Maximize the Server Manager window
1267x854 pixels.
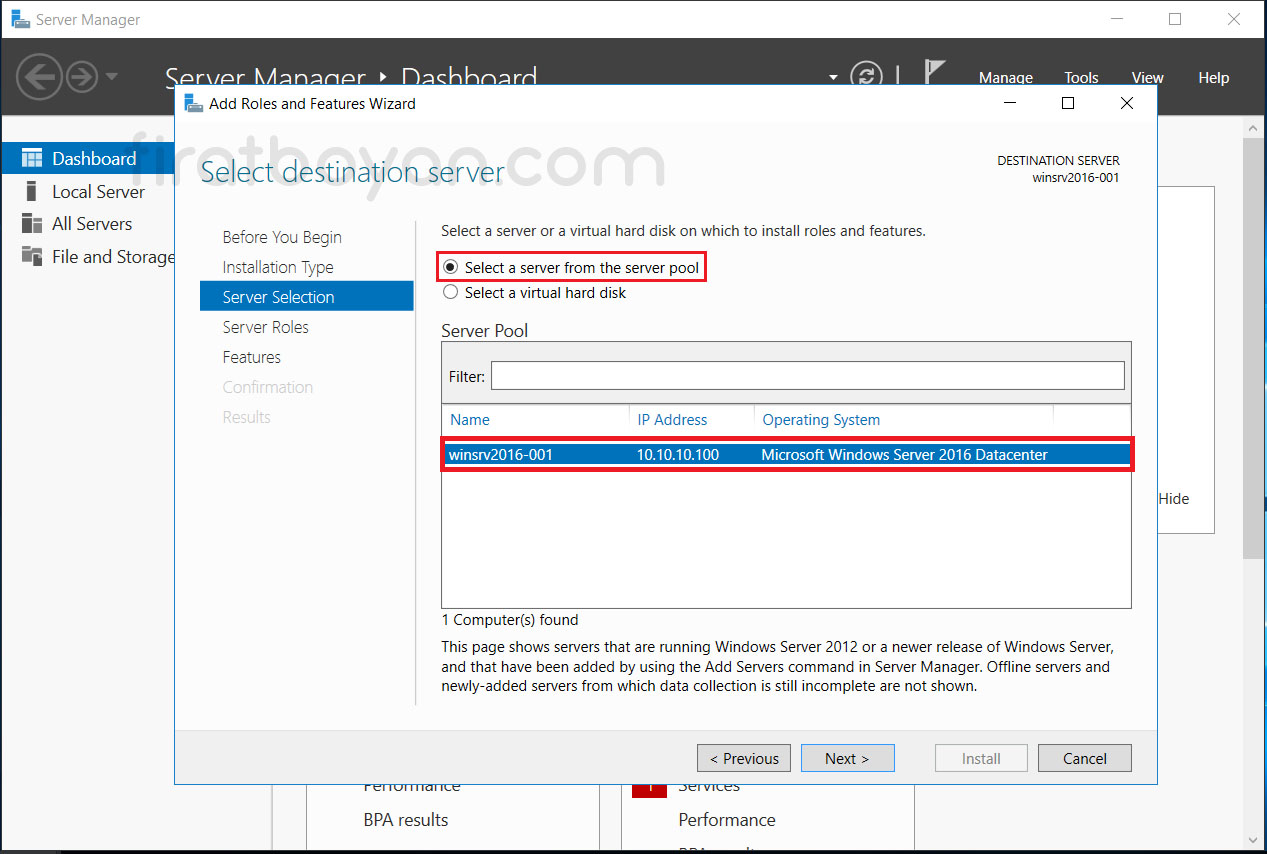point(1175,19)
